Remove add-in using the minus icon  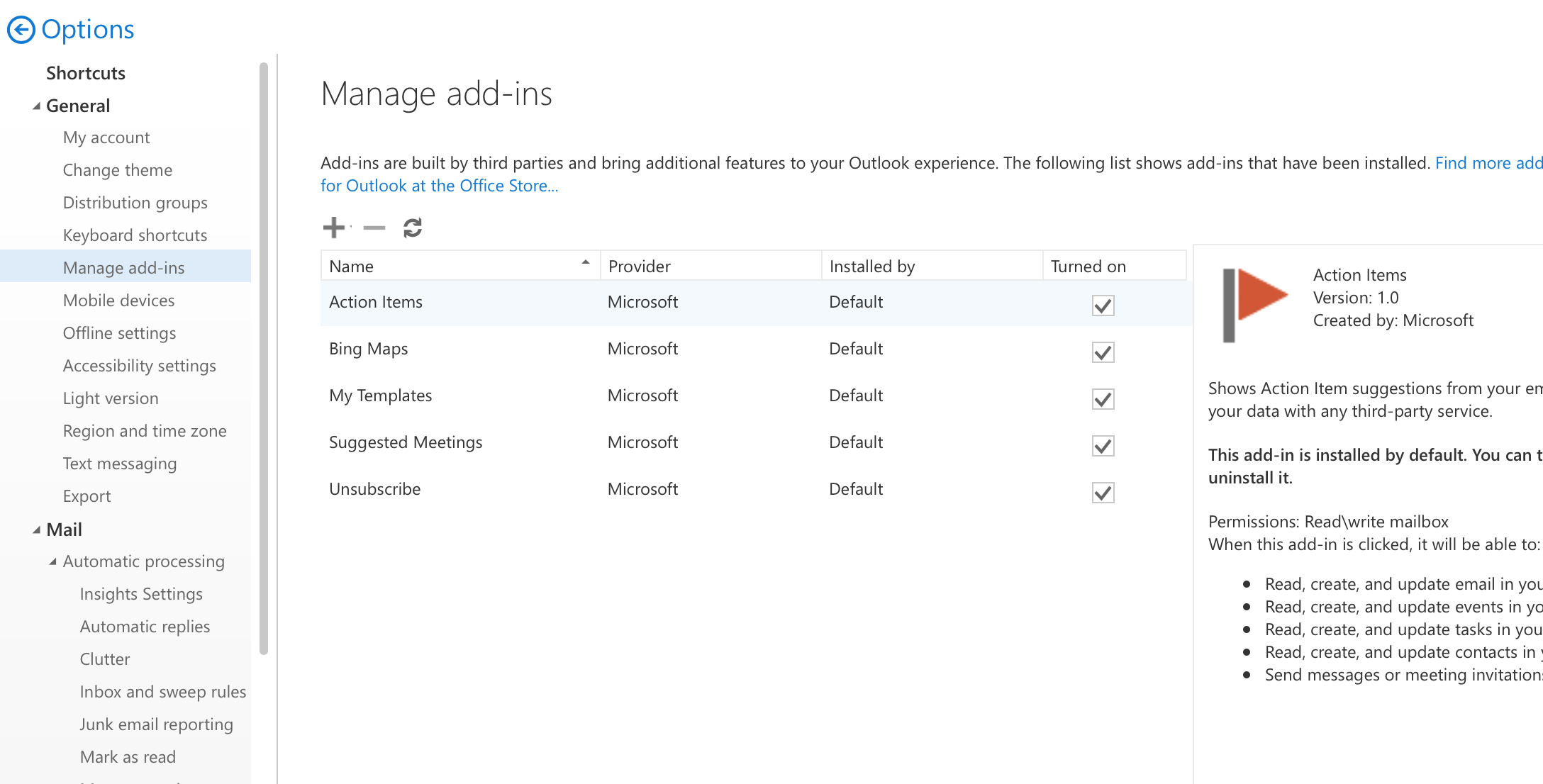coord(374,228)
